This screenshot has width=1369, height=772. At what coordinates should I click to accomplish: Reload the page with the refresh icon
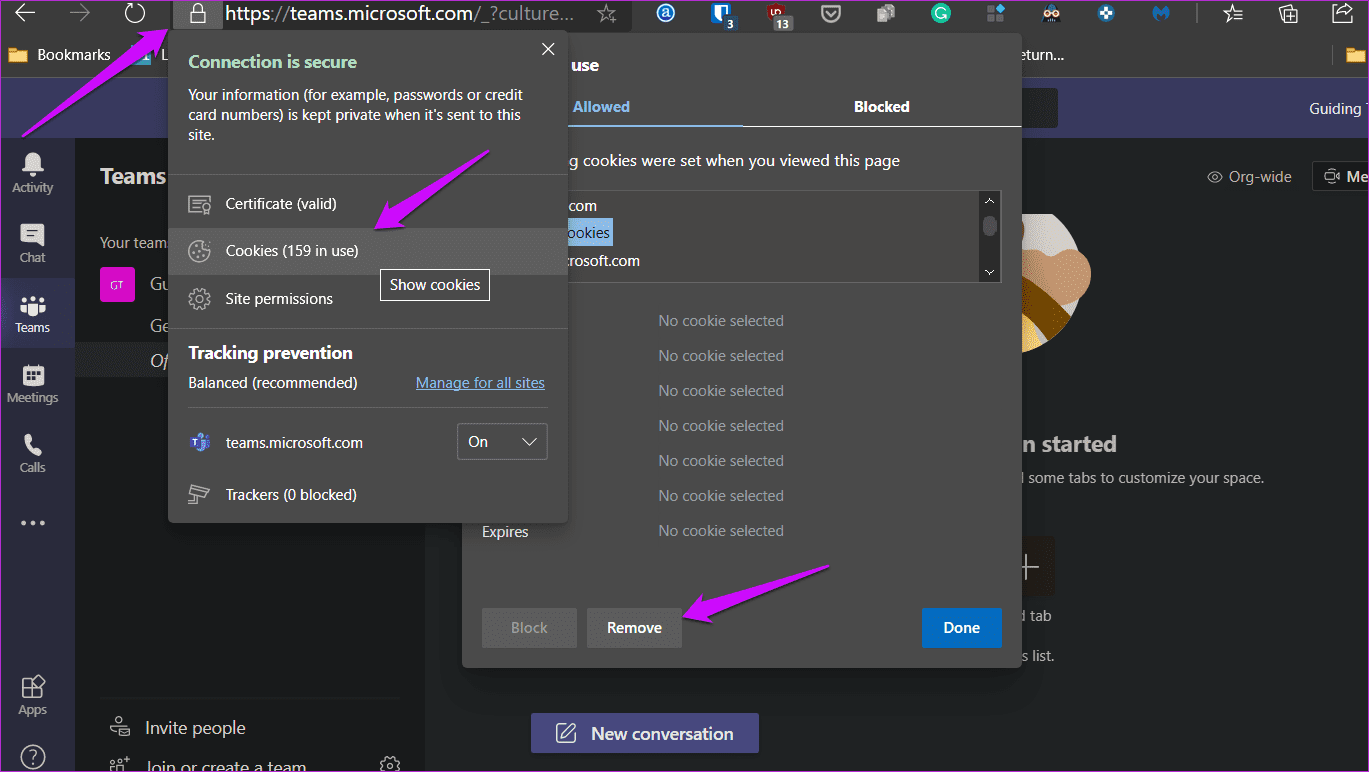(x=134, y=14)
